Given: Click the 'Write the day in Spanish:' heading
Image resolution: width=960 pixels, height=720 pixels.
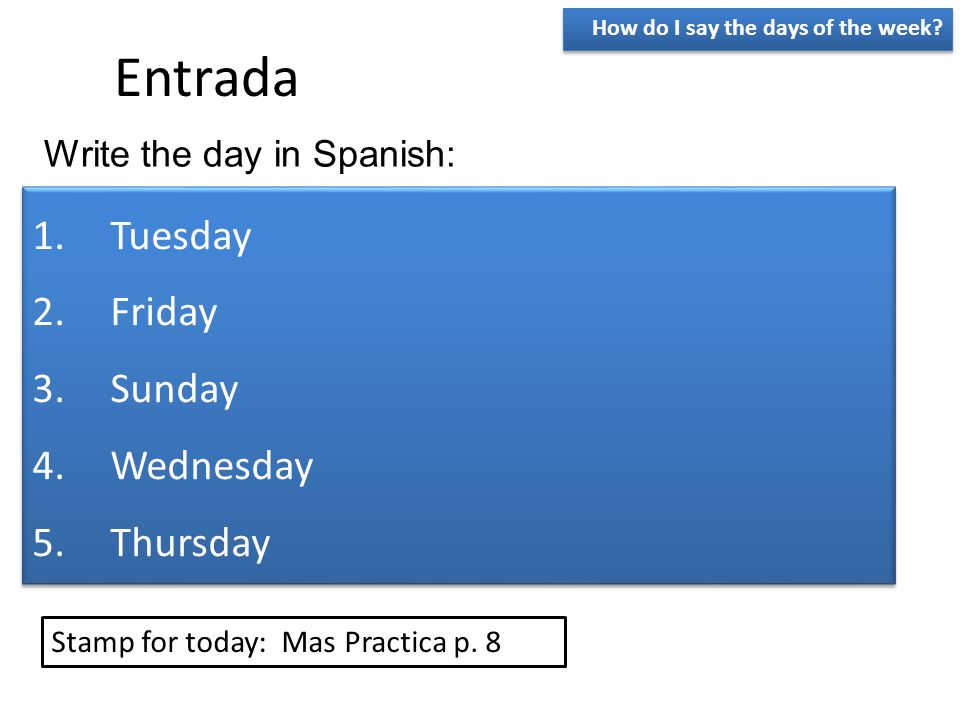Looking at the screenshot, I should 249,154.
